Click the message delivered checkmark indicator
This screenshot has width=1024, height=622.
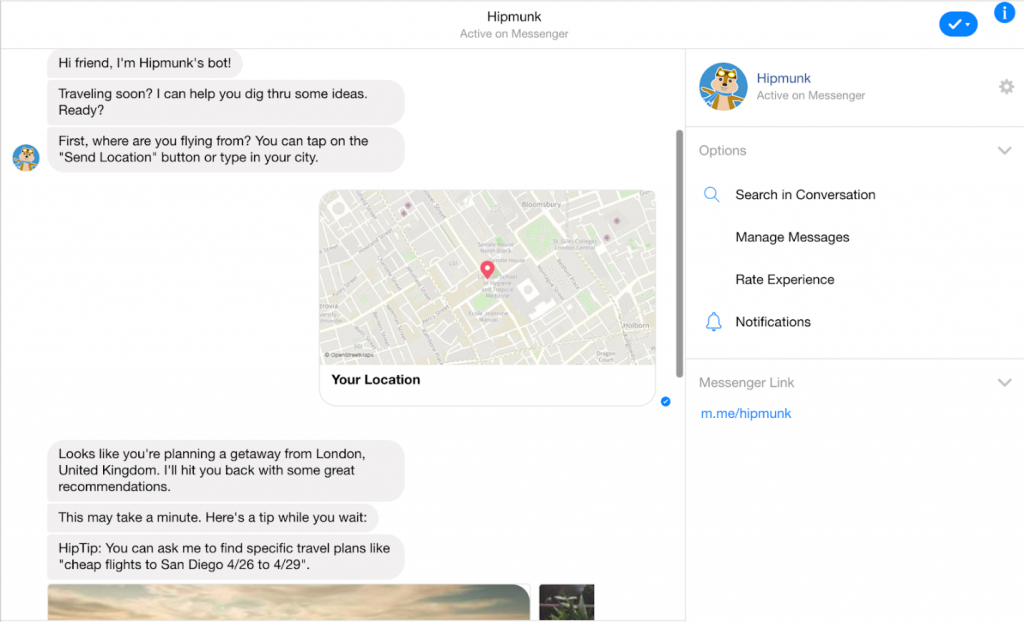coord(665,401)
